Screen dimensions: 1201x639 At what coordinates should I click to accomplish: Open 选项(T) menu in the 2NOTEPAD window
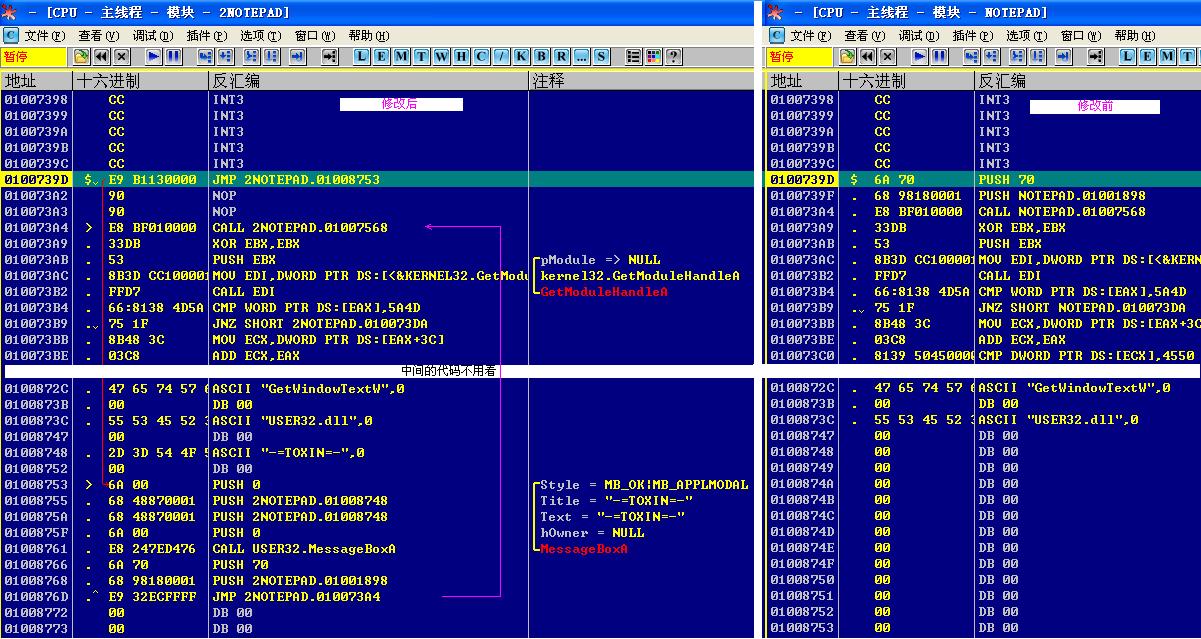click(x=261, y=35)
